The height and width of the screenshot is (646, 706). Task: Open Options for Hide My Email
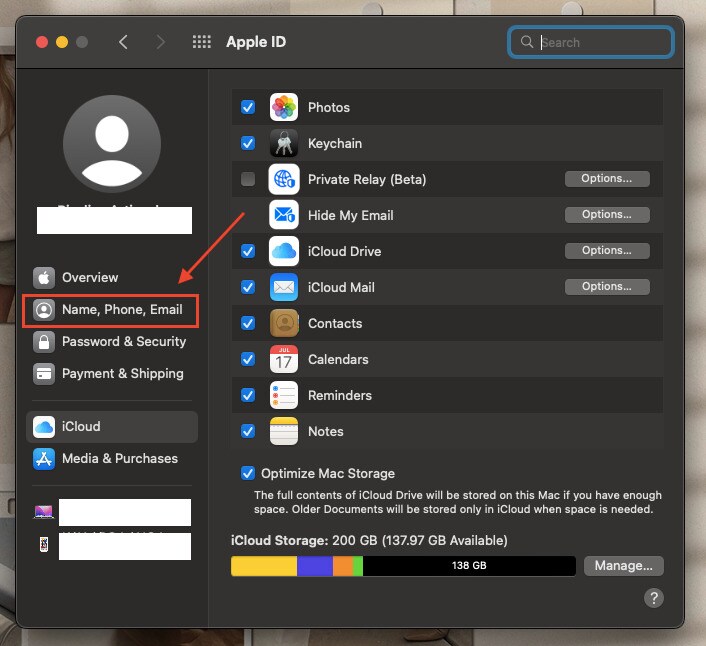(x=607, y=215)
